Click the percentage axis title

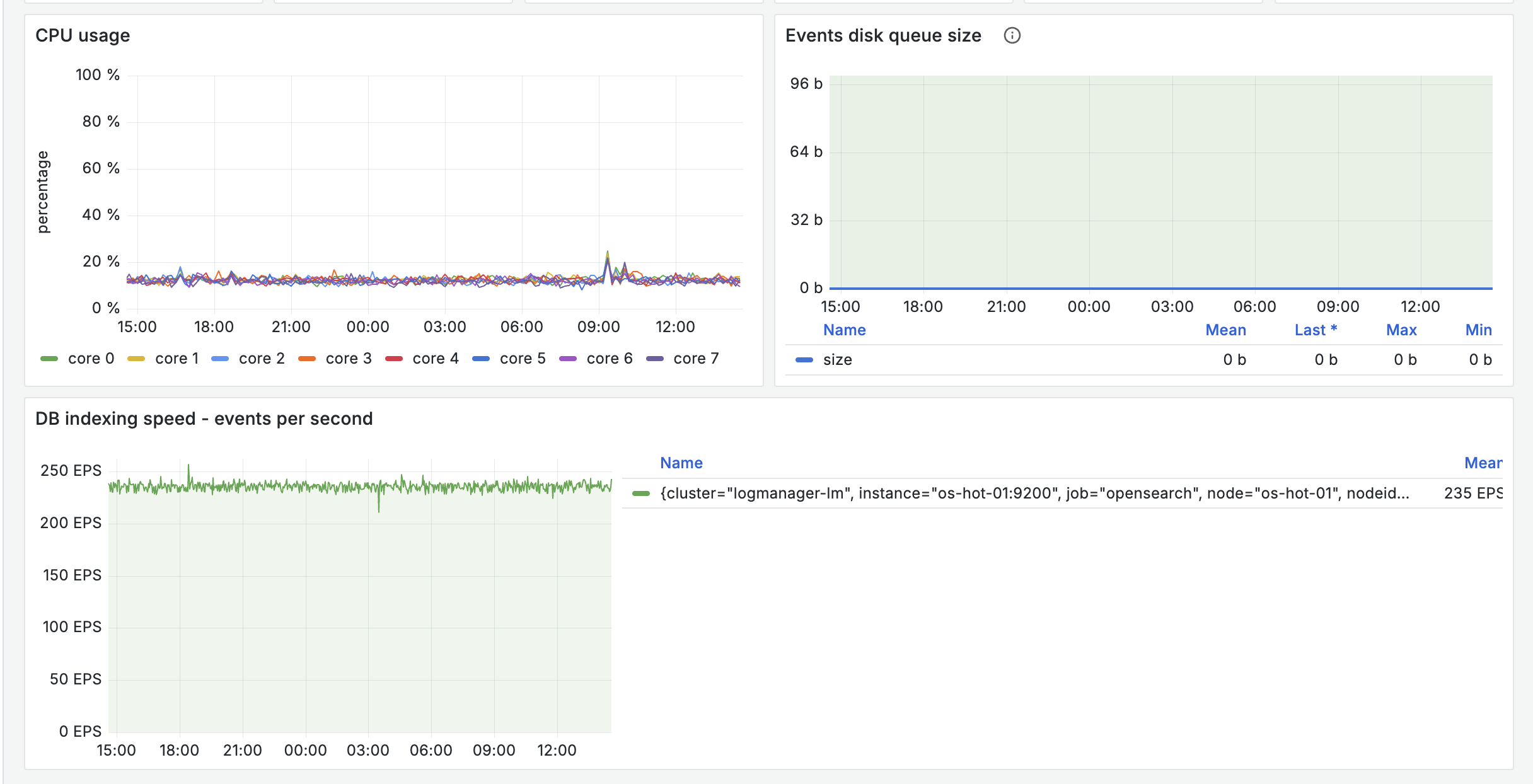[x=42, y=192]
